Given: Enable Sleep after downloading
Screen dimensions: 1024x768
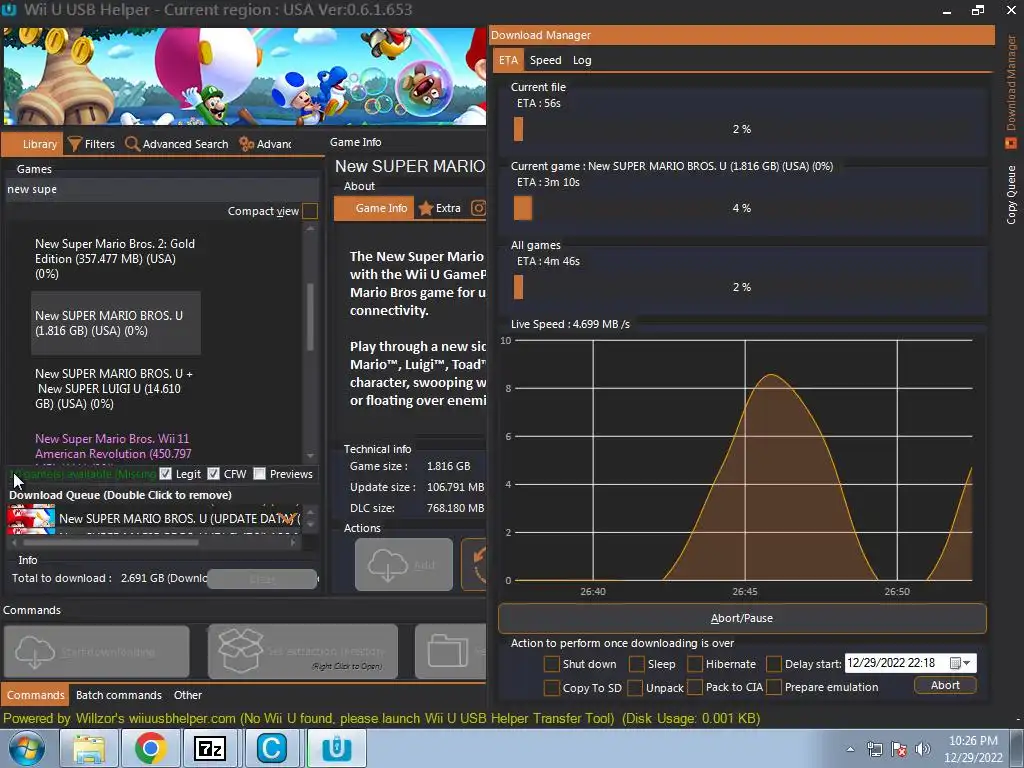Looking at the screenshot, I should pyautogui.click(x=637, y=664).
